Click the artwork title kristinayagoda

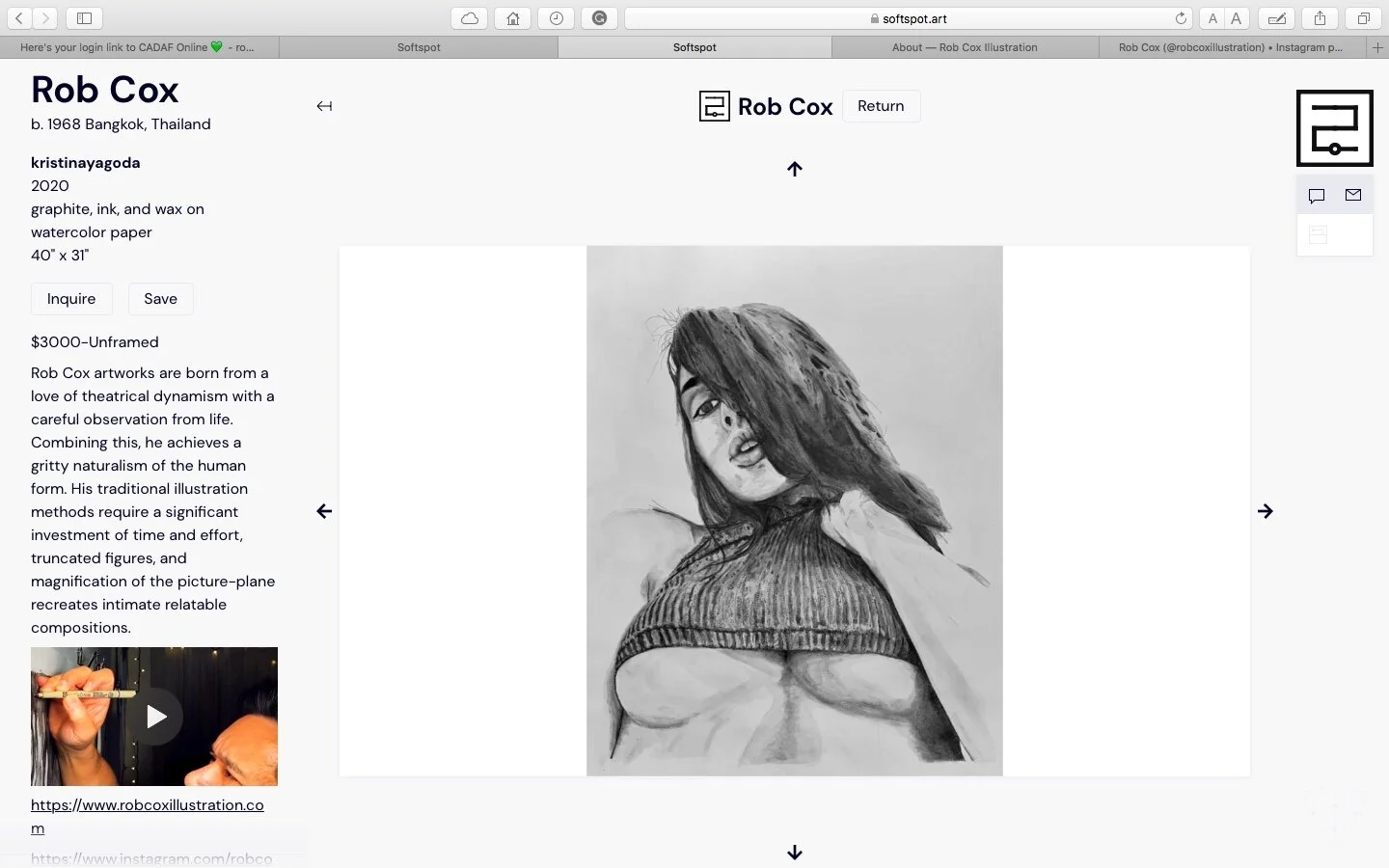[x=86, y=163]
